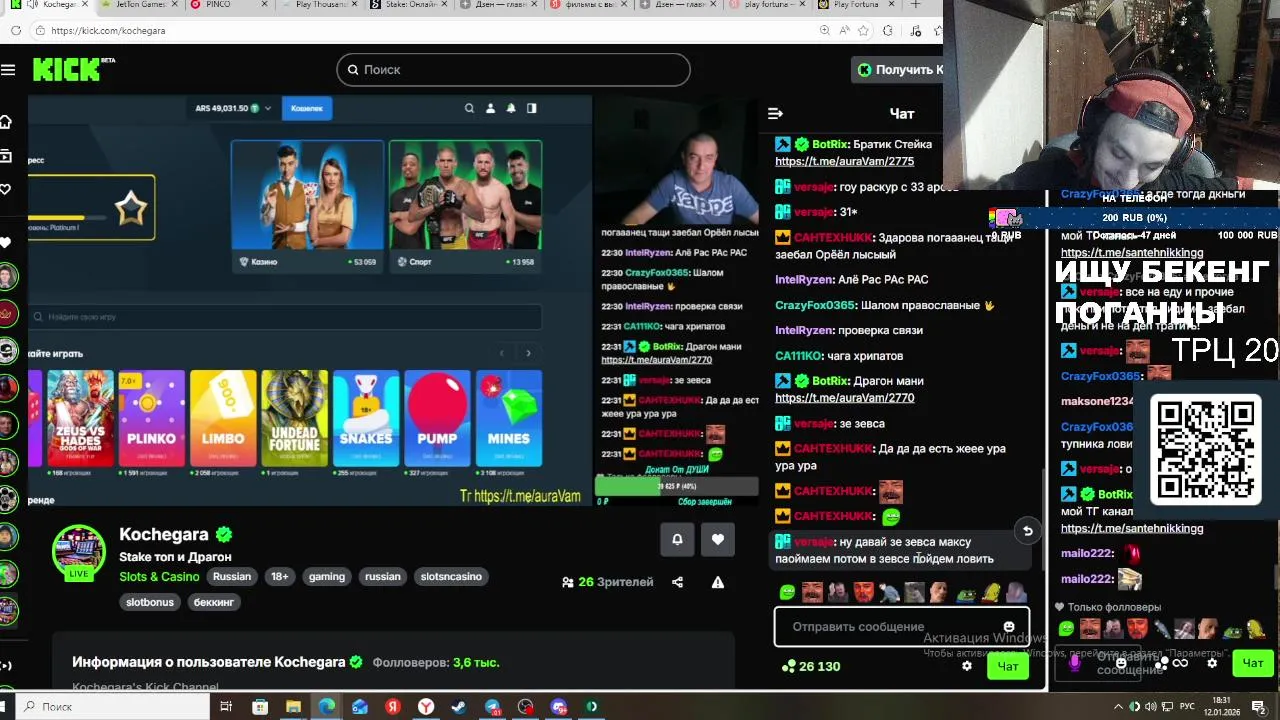Click the Kick search field «Поиск»
Screen dimensions: 1280x720
[513, 69]
